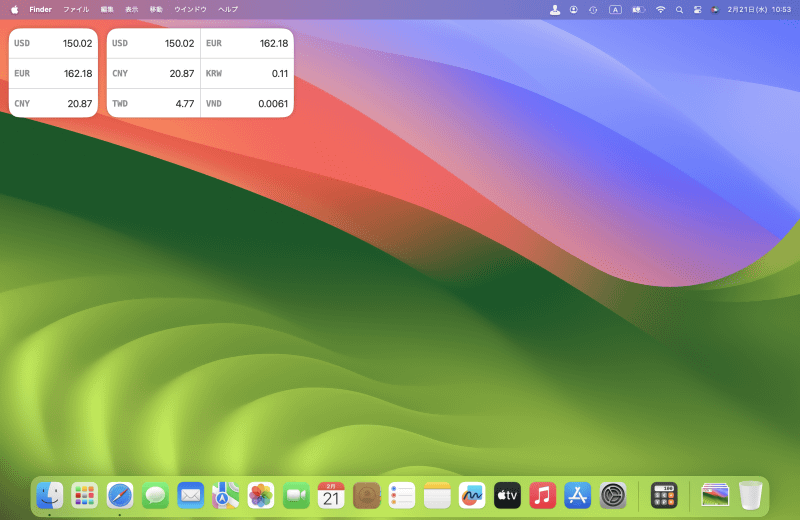The image size is (800, 520).
Task: Launch the Music app from the Dock
Action: coord(542,495)
